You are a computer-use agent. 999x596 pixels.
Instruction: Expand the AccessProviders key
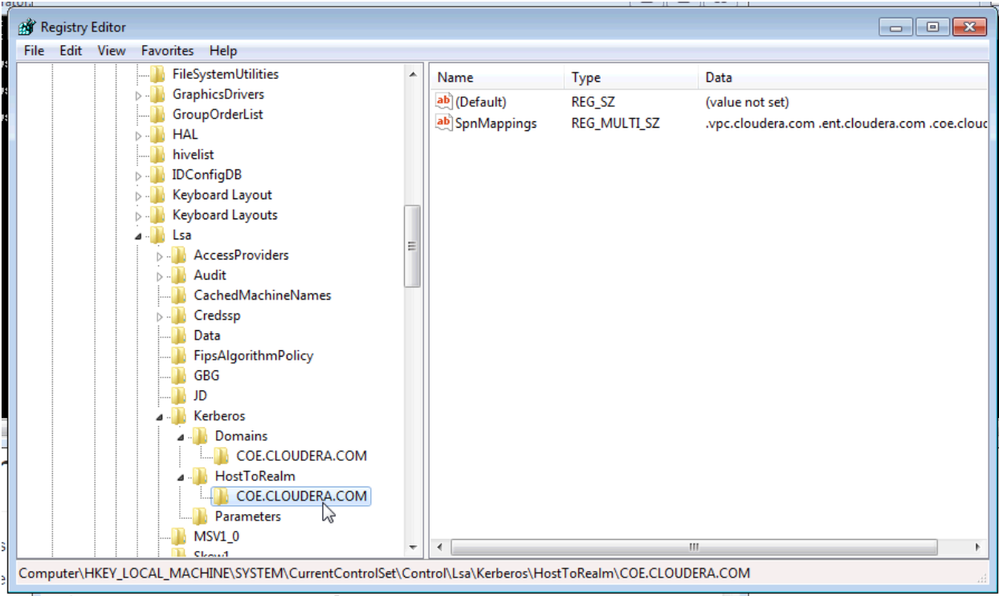[x=159, y=256]
